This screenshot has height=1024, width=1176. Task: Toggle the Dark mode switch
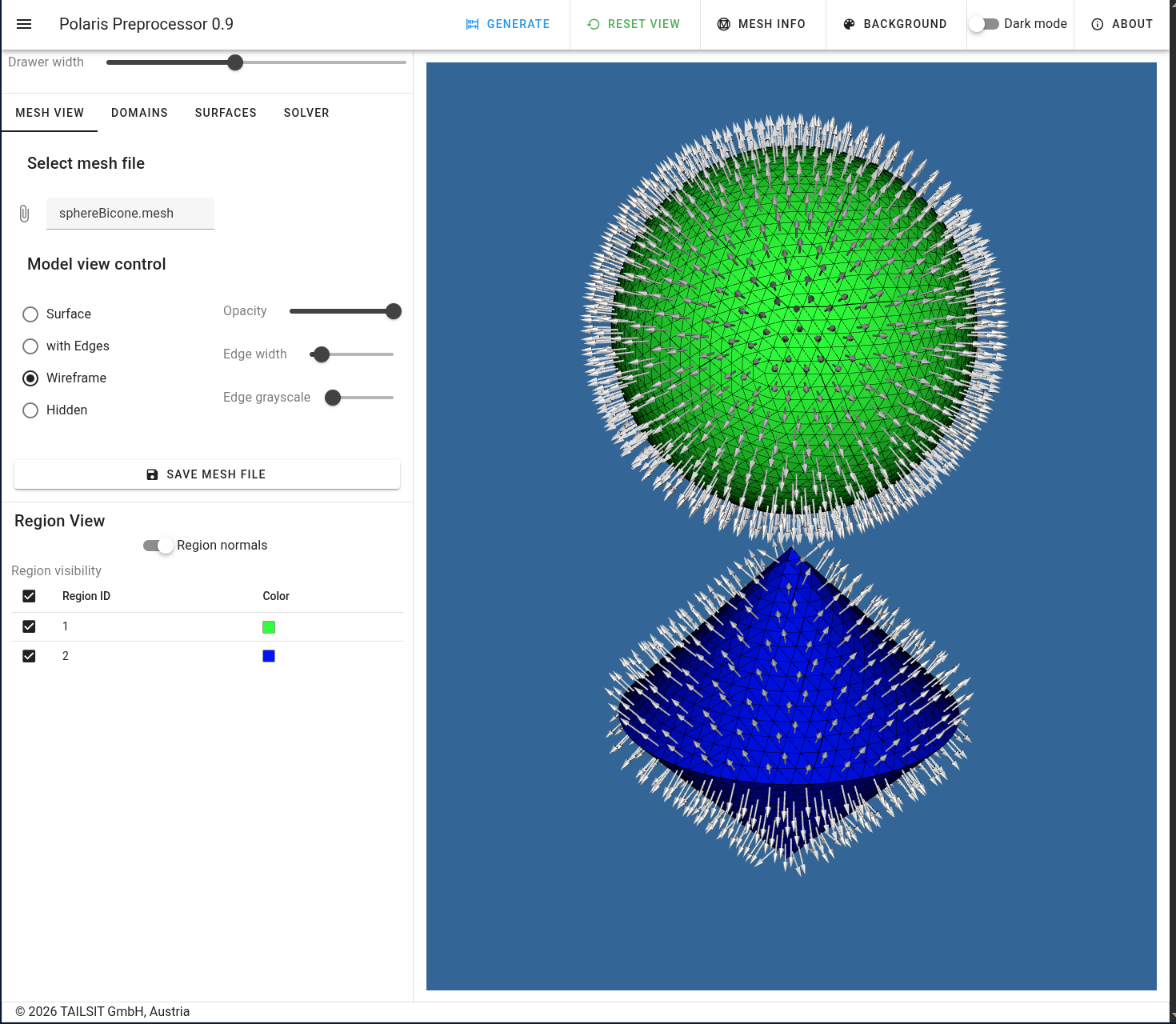click(983, 24)
